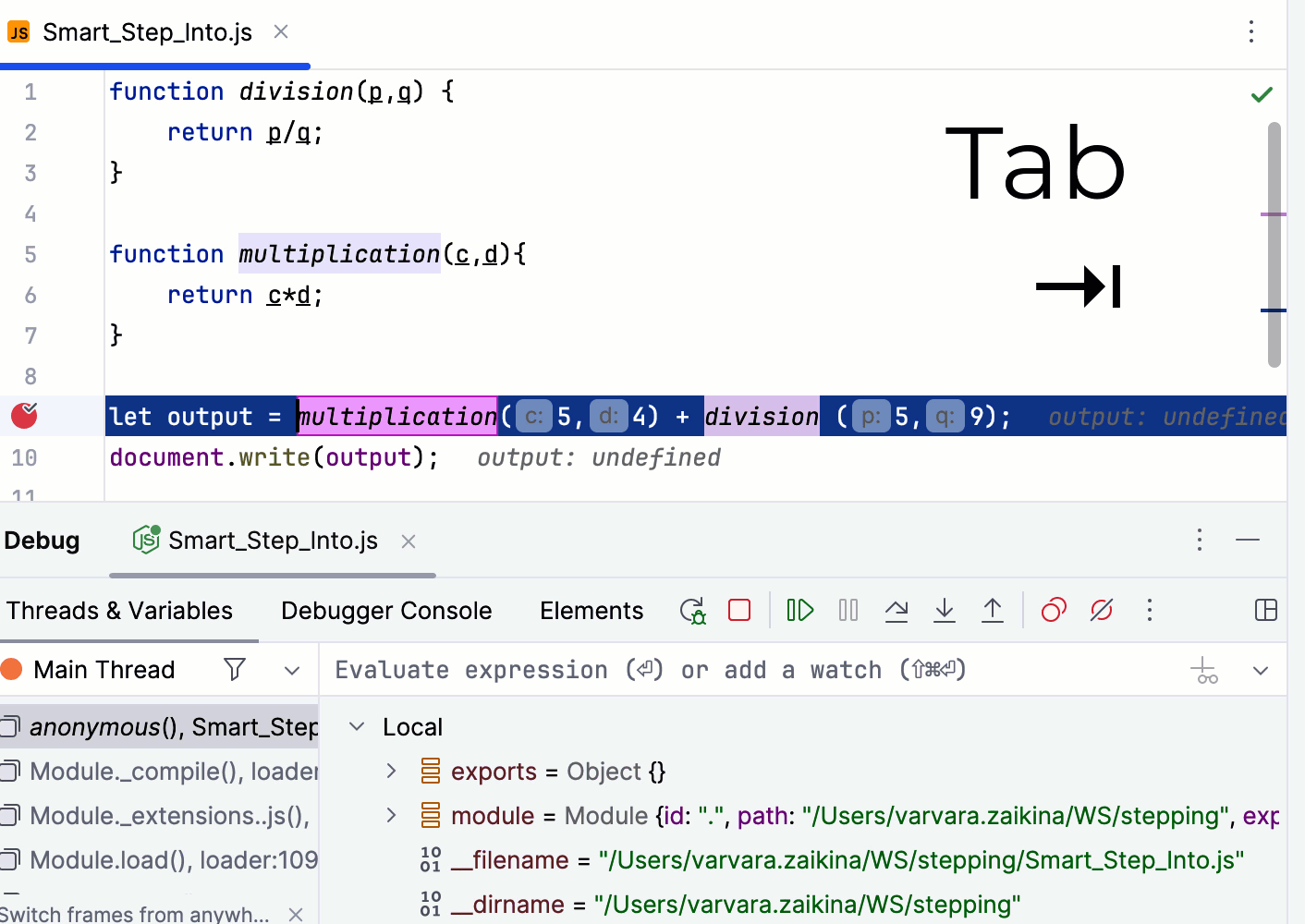Switch to the Debugger Console tab
1305x924 pixels.
[x=386, y=610]
